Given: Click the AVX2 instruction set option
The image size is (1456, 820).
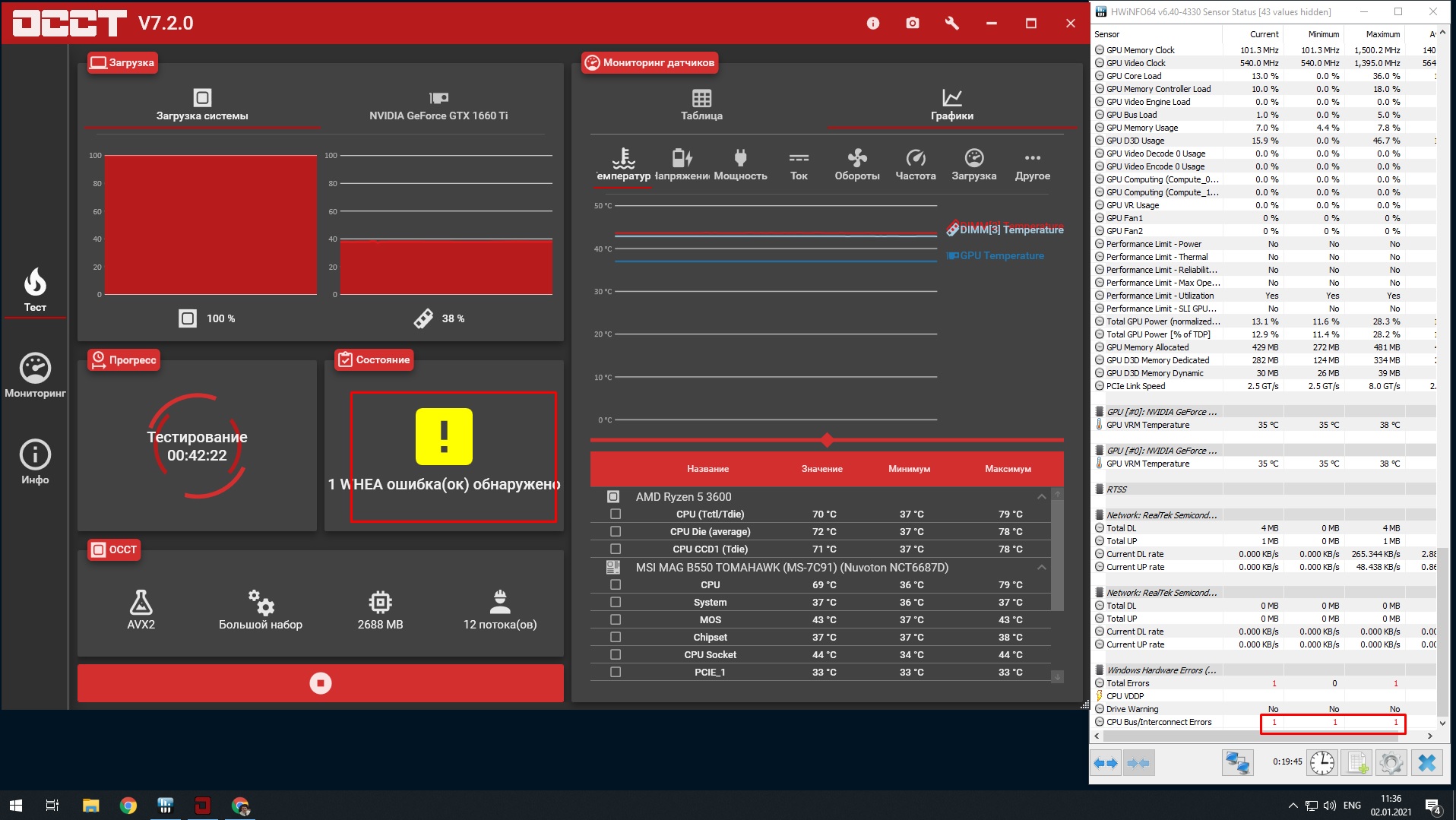Looking at the screenshot, I should (x=141, y=609).
